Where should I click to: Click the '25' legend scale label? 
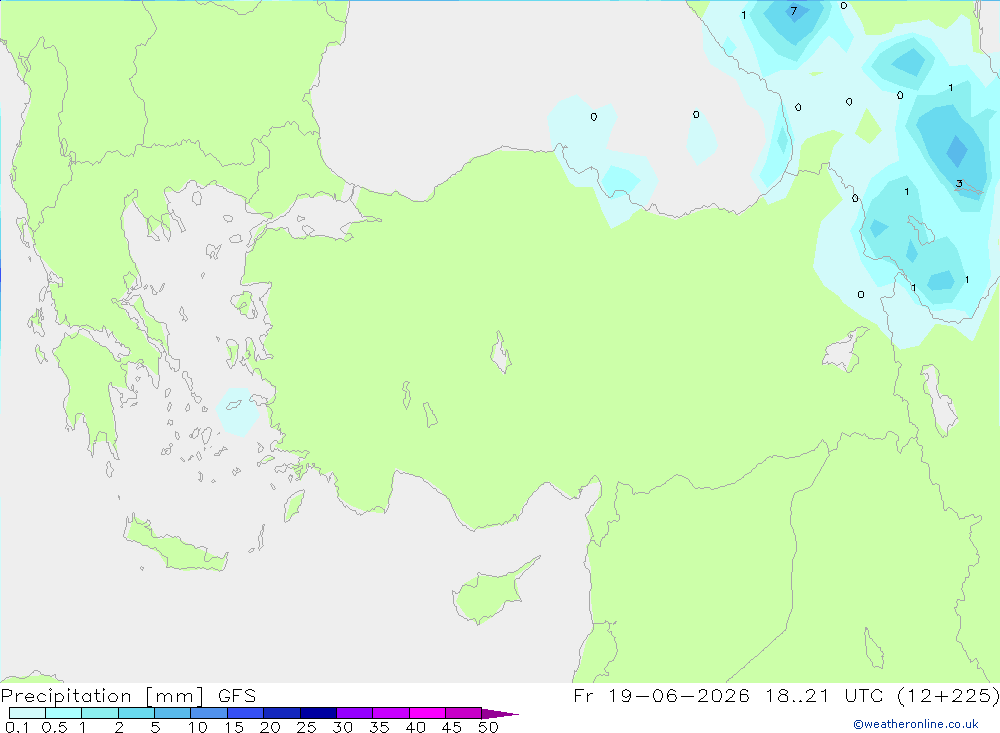click(x=306, y=727)
